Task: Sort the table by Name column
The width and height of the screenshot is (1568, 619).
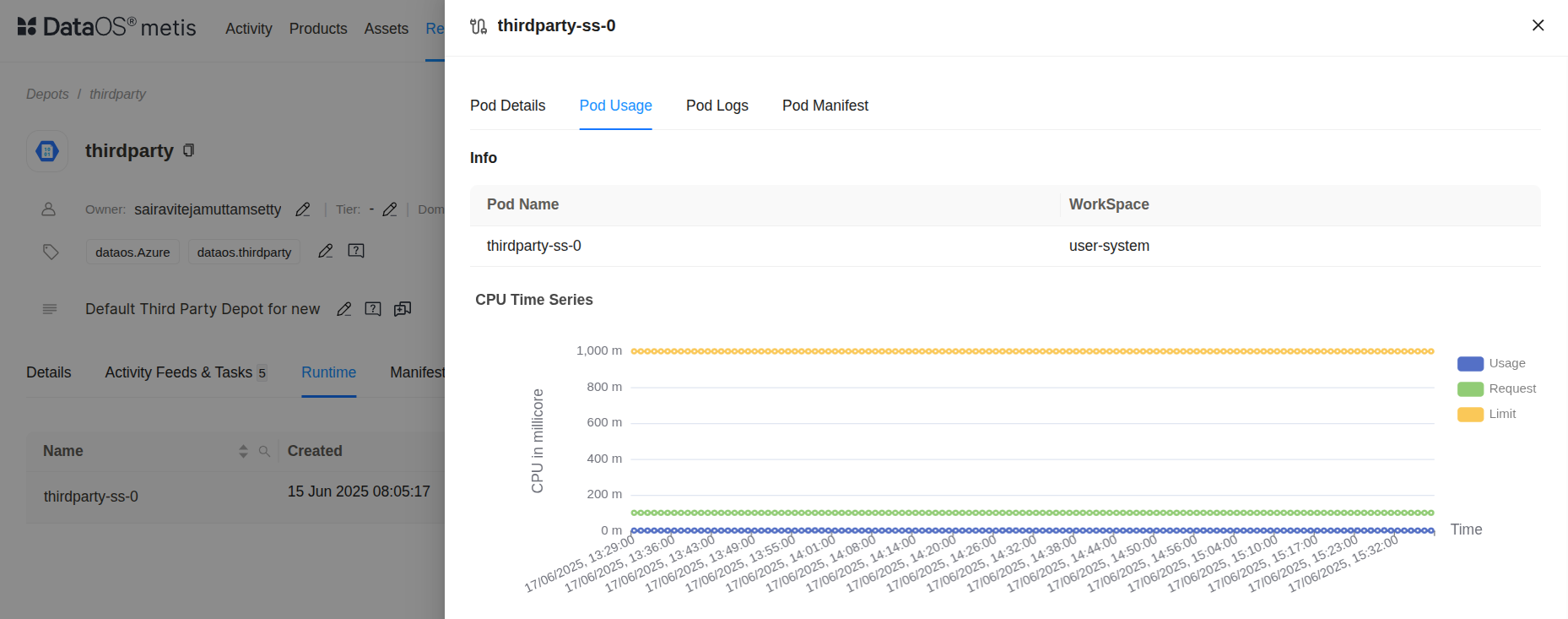Action: click(x=243, y=451)
